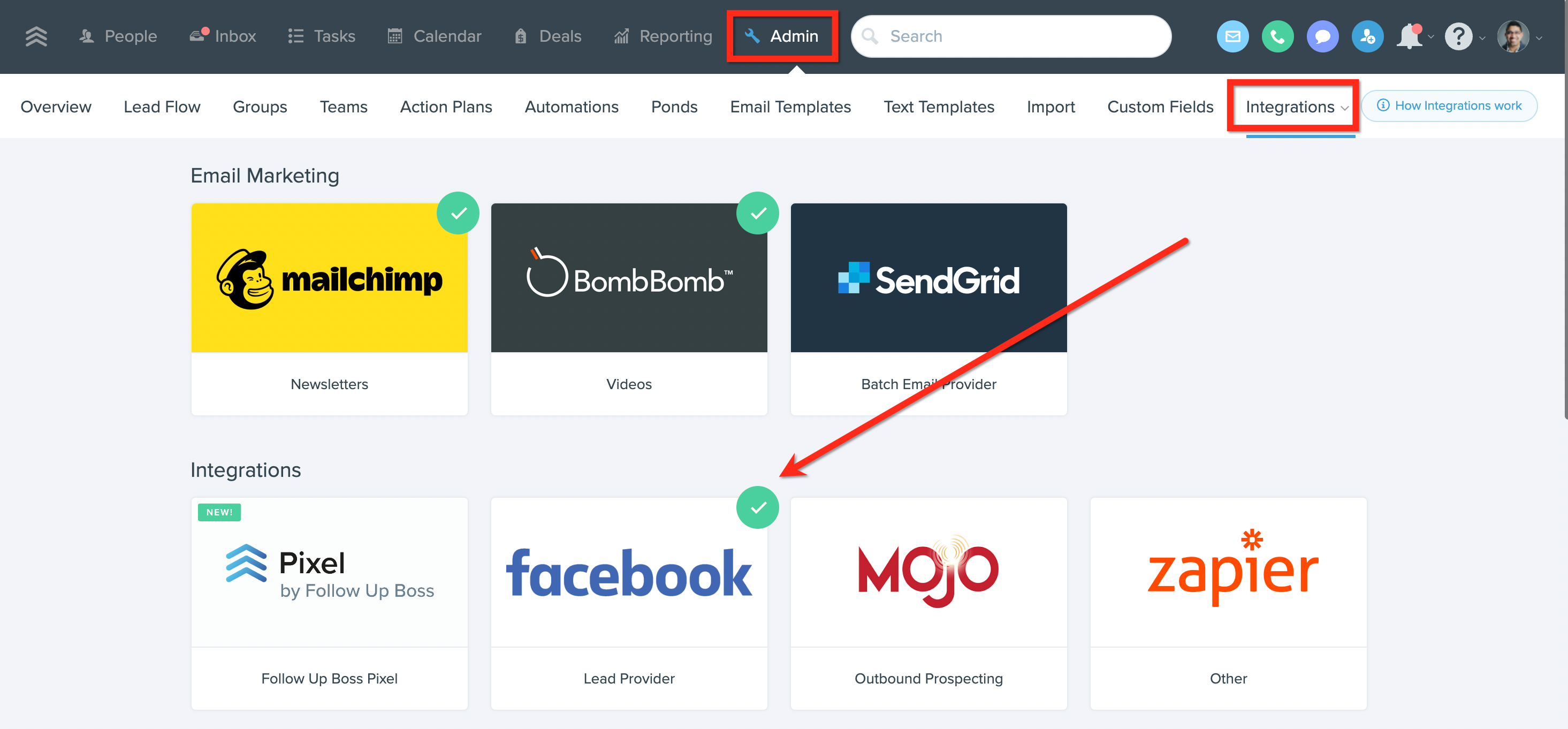The image size is (1568, 729).
Task: Expand the help dropdown arrow
Action: [x=1483, y=38]
